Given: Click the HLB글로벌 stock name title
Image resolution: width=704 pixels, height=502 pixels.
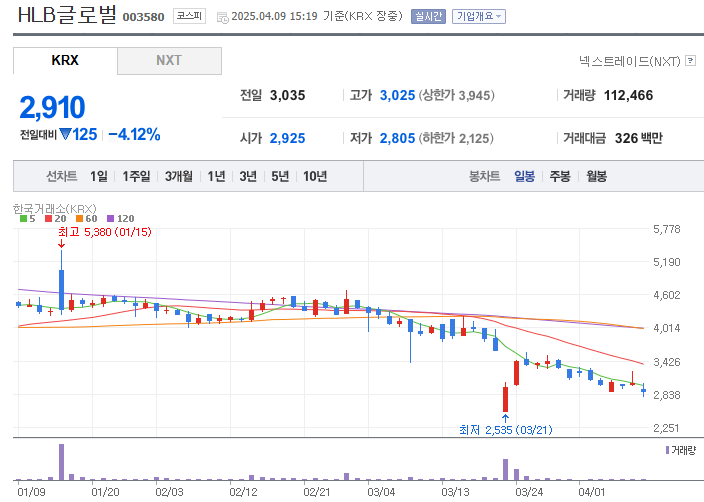Looking at the screenshot, I should 67,15.
